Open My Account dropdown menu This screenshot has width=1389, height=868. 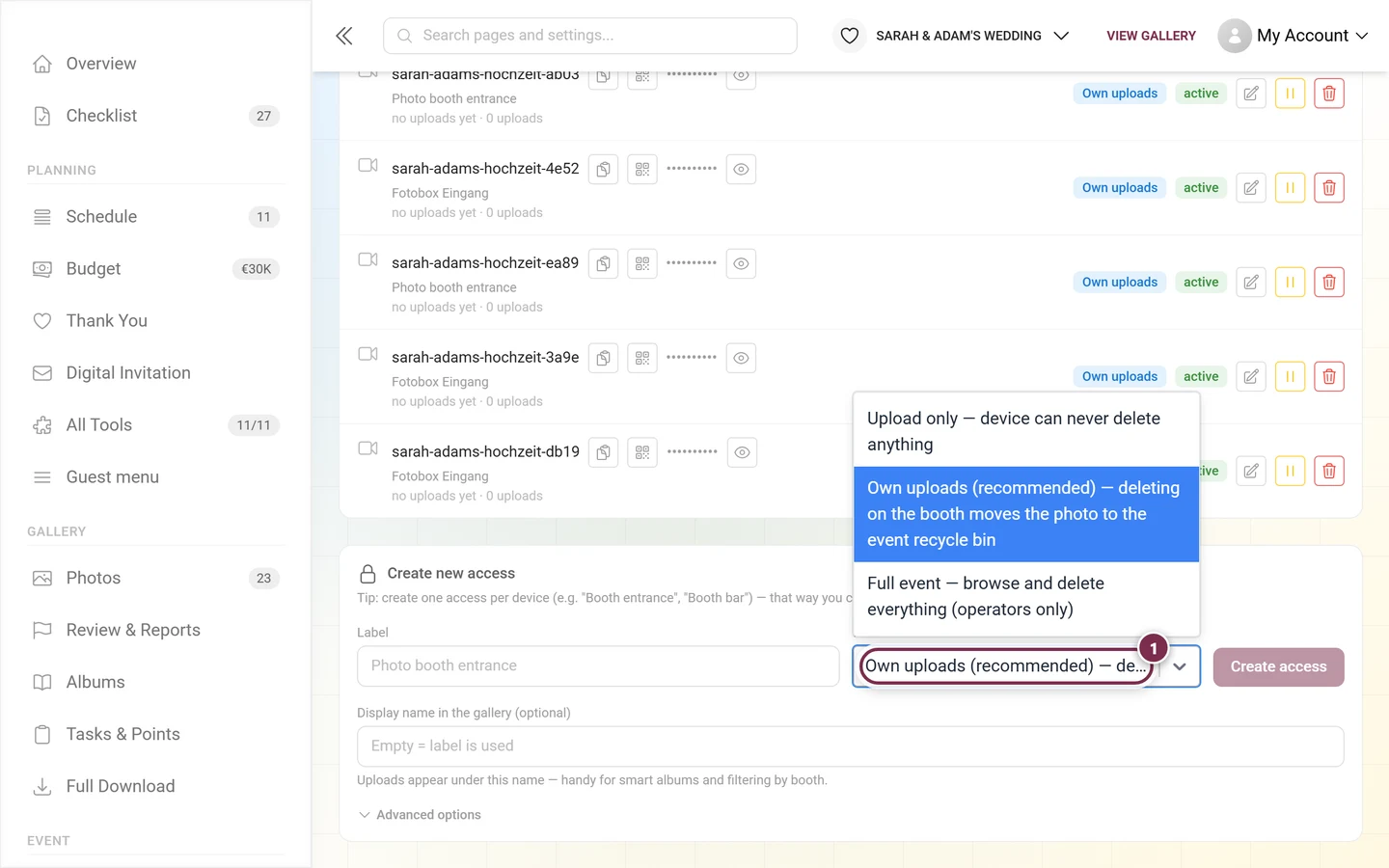coord(1313,36)
